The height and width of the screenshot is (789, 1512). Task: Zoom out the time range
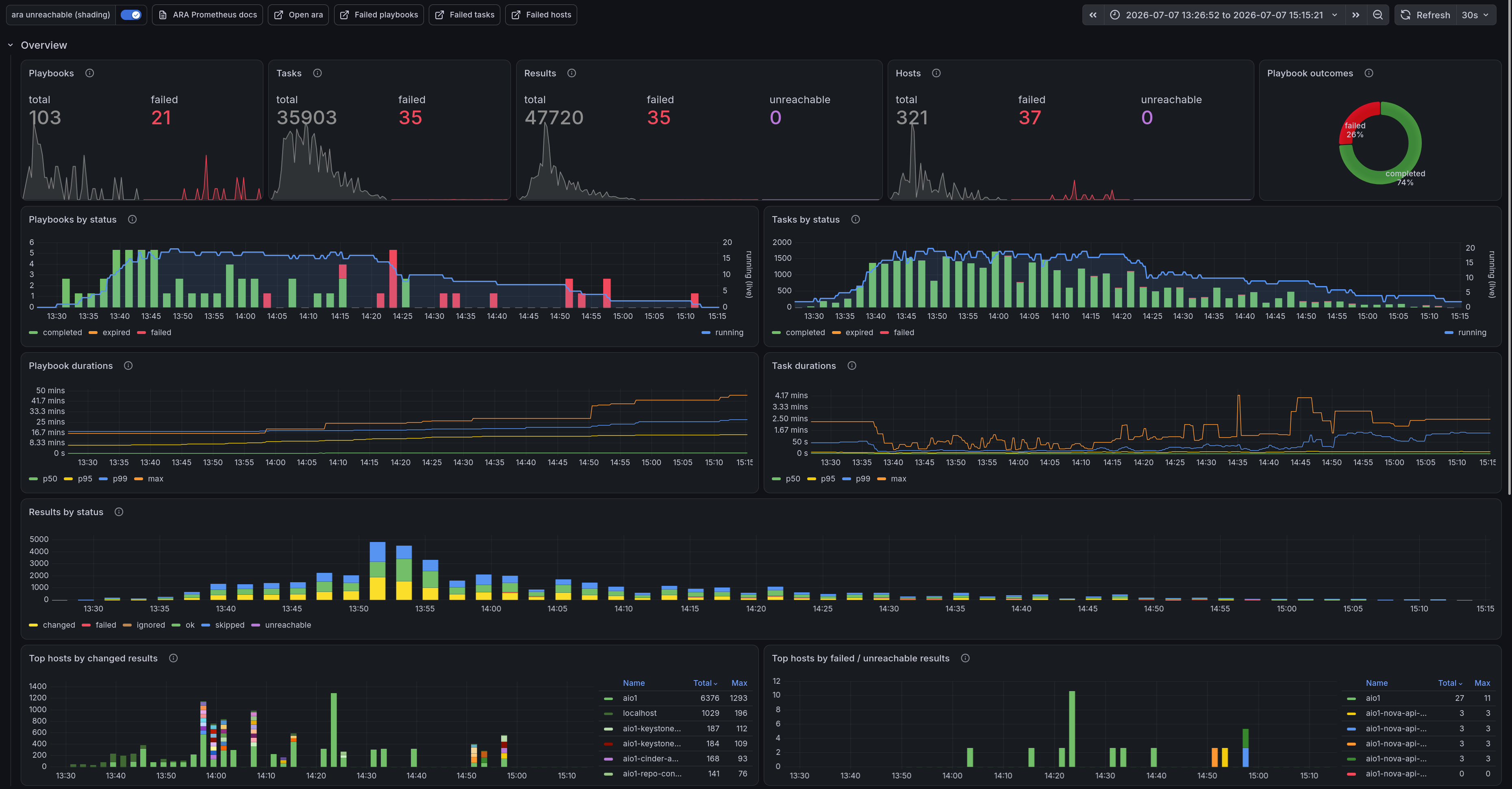coord(1377,15)
